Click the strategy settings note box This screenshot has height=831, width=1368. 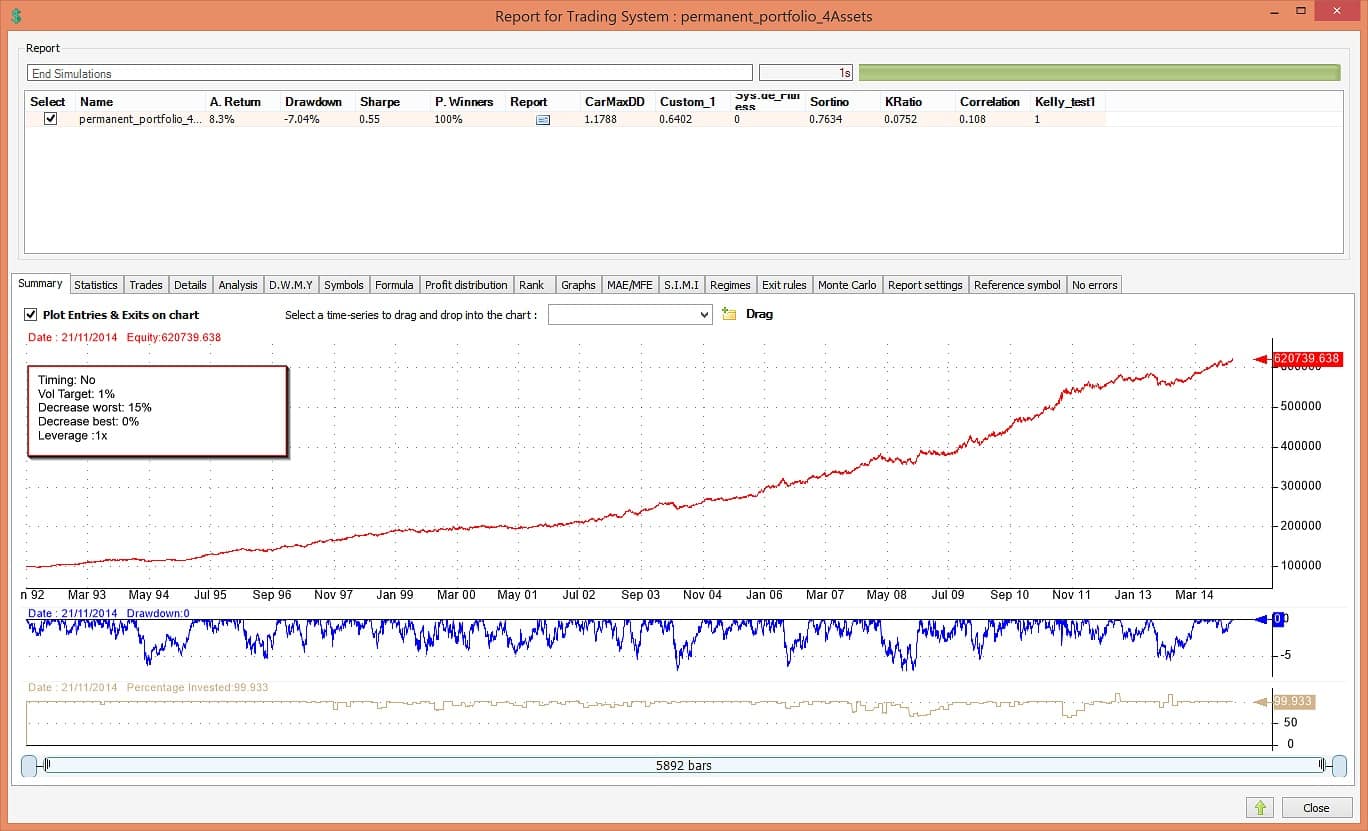tap(157, 411)
